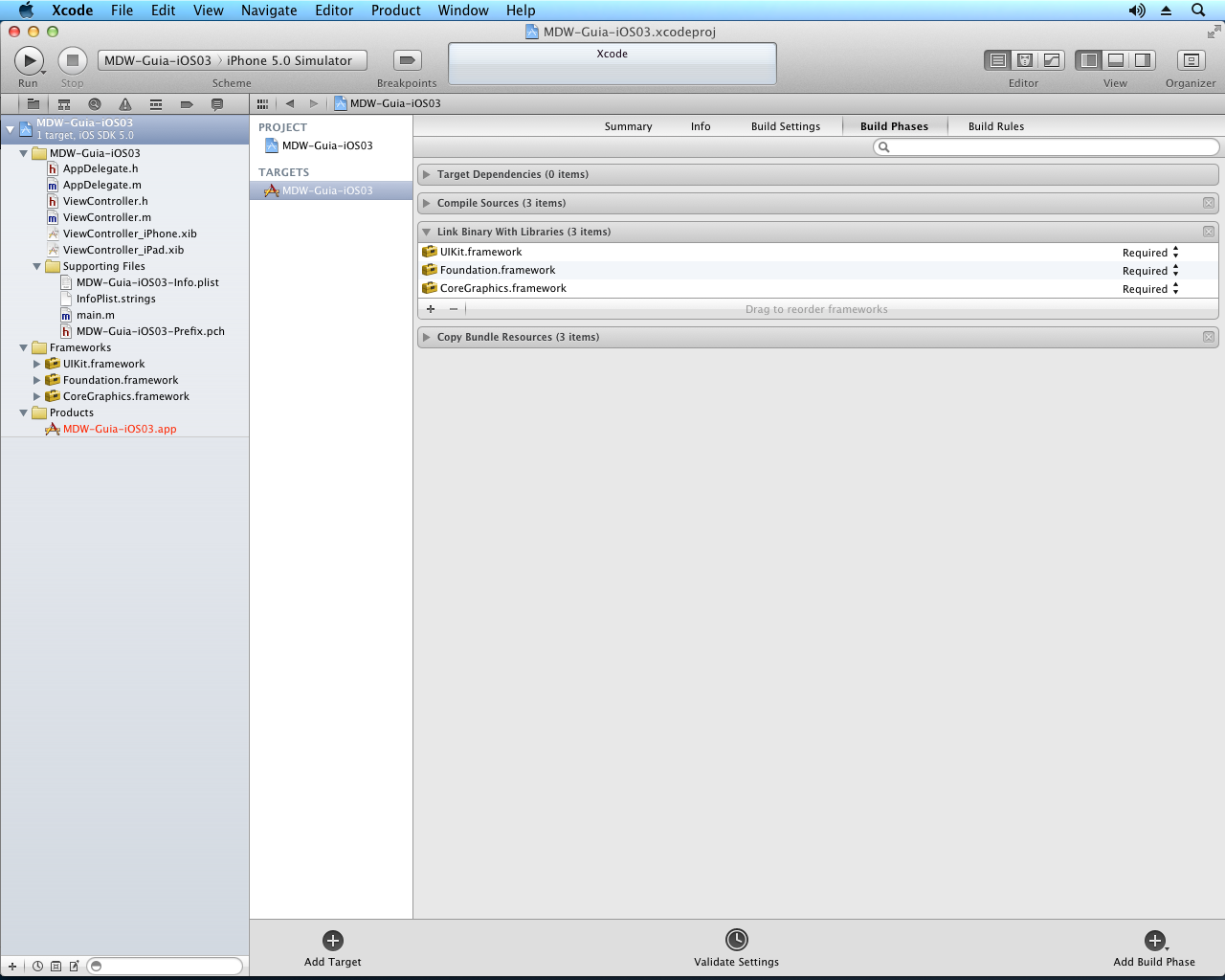Expand Copy Bundle Resources section
The height and width of the screenshot is (980, 1225).
(427, 337)
